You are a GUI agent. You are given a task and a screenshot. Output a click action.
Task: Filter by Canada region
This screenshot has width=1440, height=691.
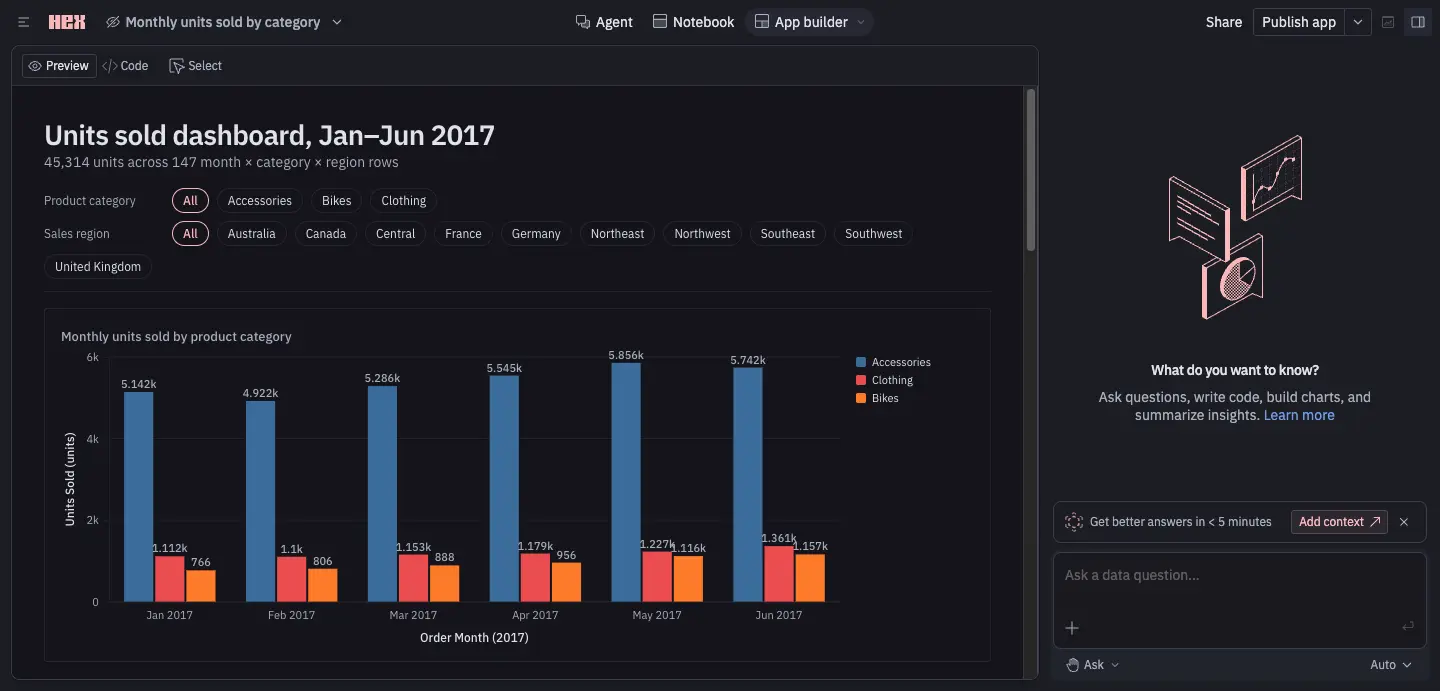326,234
